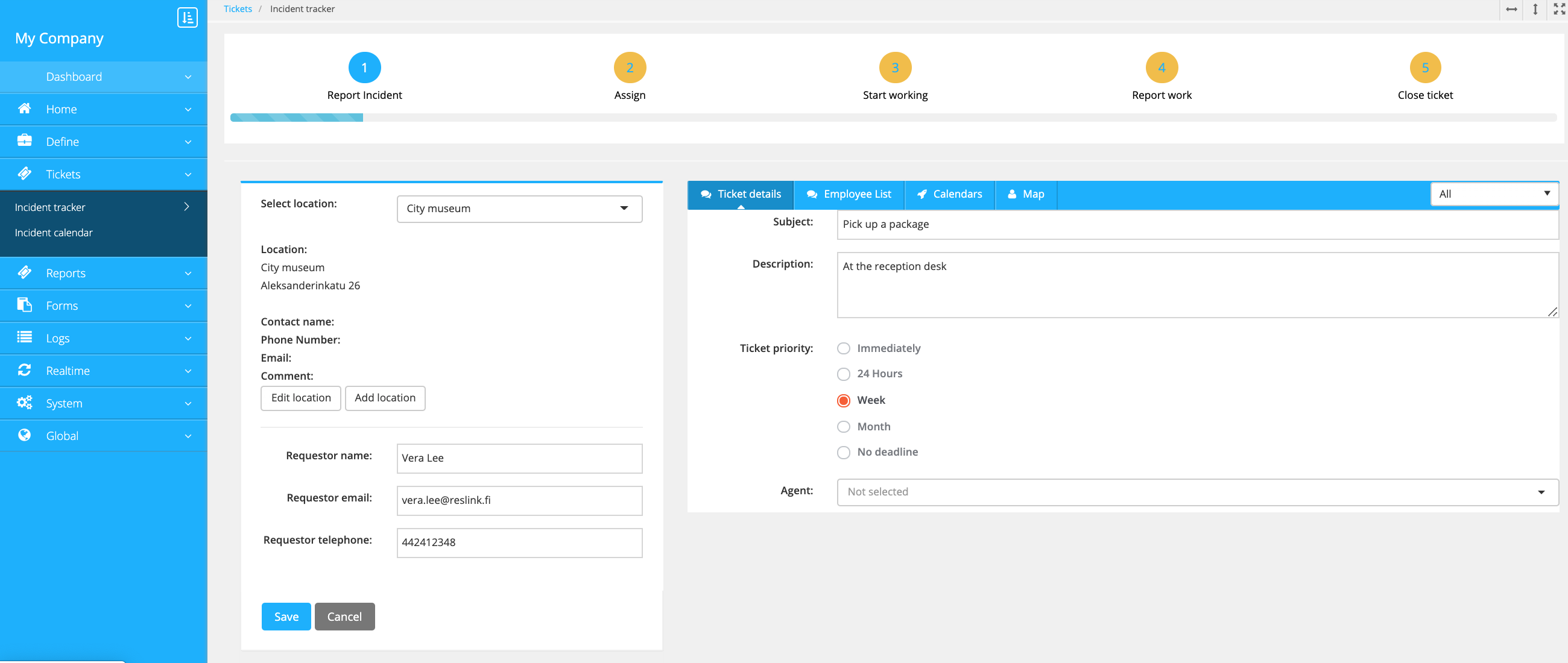Click the Realtime refresh icon
The height and width of the screenshot is (663, 1568).
(24, 371)
